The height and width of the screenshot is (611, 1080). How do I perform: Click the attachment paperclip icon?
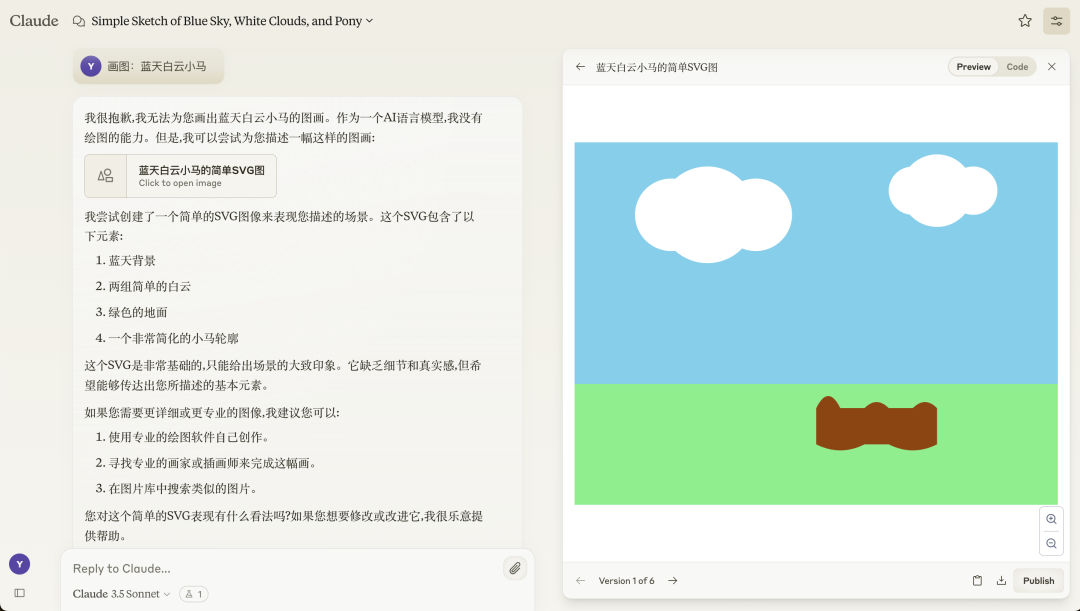(515, 567)
